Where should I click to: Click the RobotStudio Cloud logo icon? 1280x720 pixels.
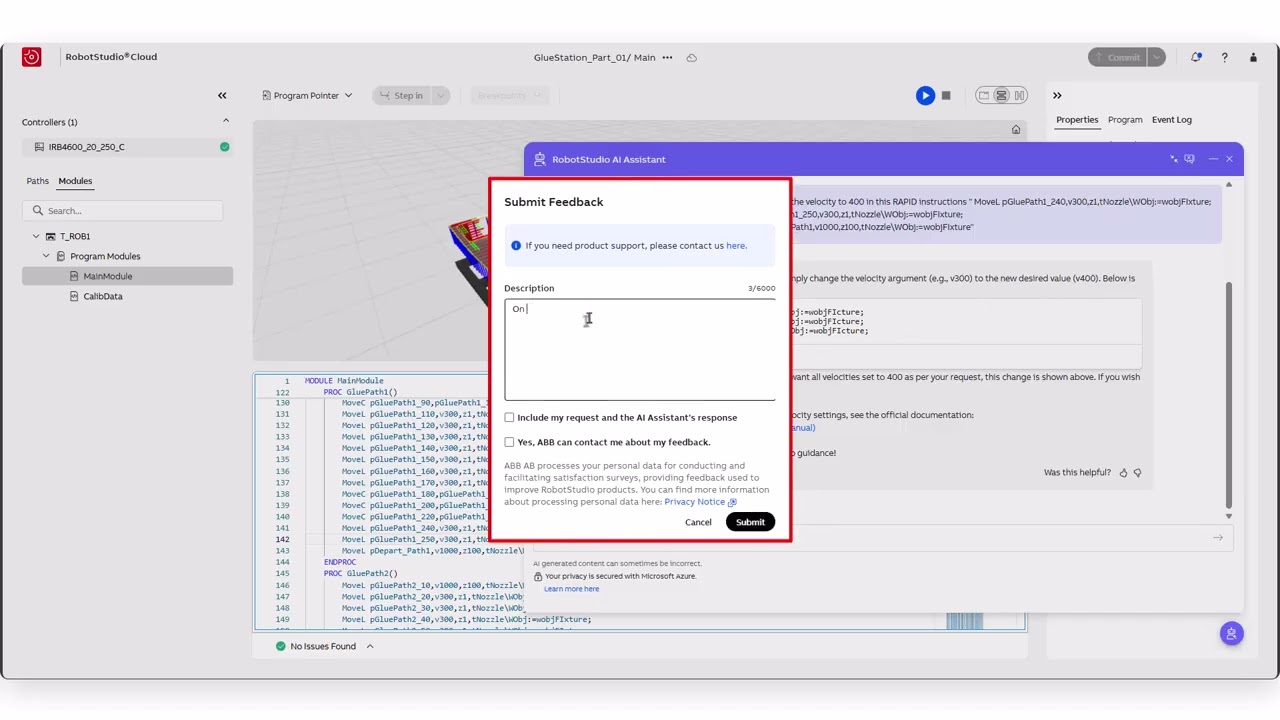click(x=31, y=57)
